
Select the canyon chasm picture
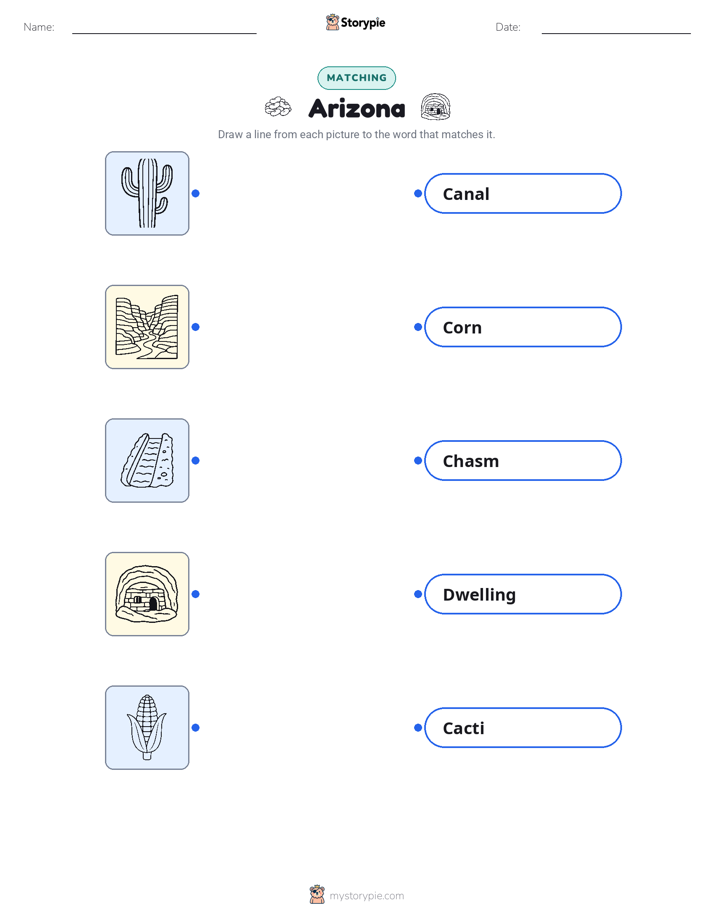pyautogui.click(x=147, y=327)
